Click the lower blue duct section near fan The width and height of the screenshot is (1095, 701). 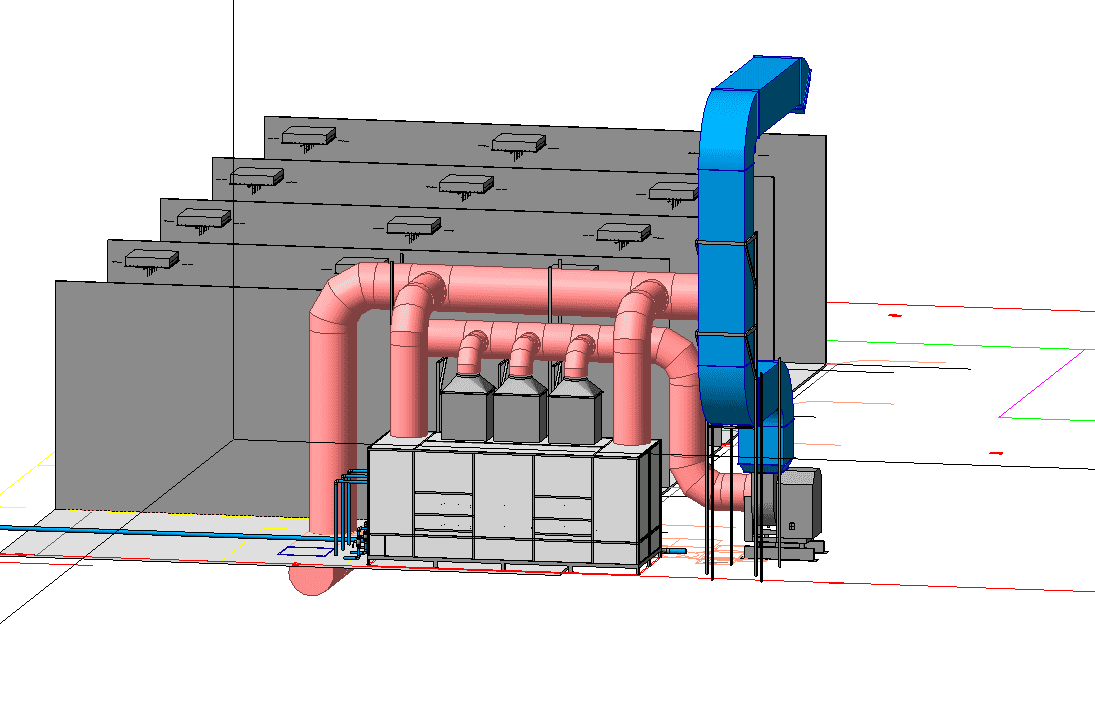(x=770, y=420)
